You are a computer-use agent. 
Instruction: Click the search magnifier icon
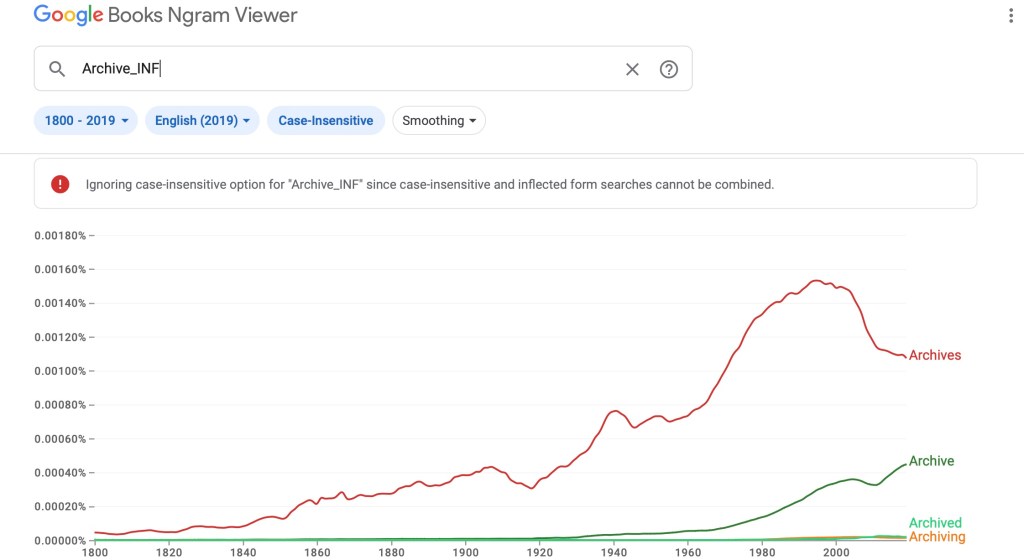(57, 69)
